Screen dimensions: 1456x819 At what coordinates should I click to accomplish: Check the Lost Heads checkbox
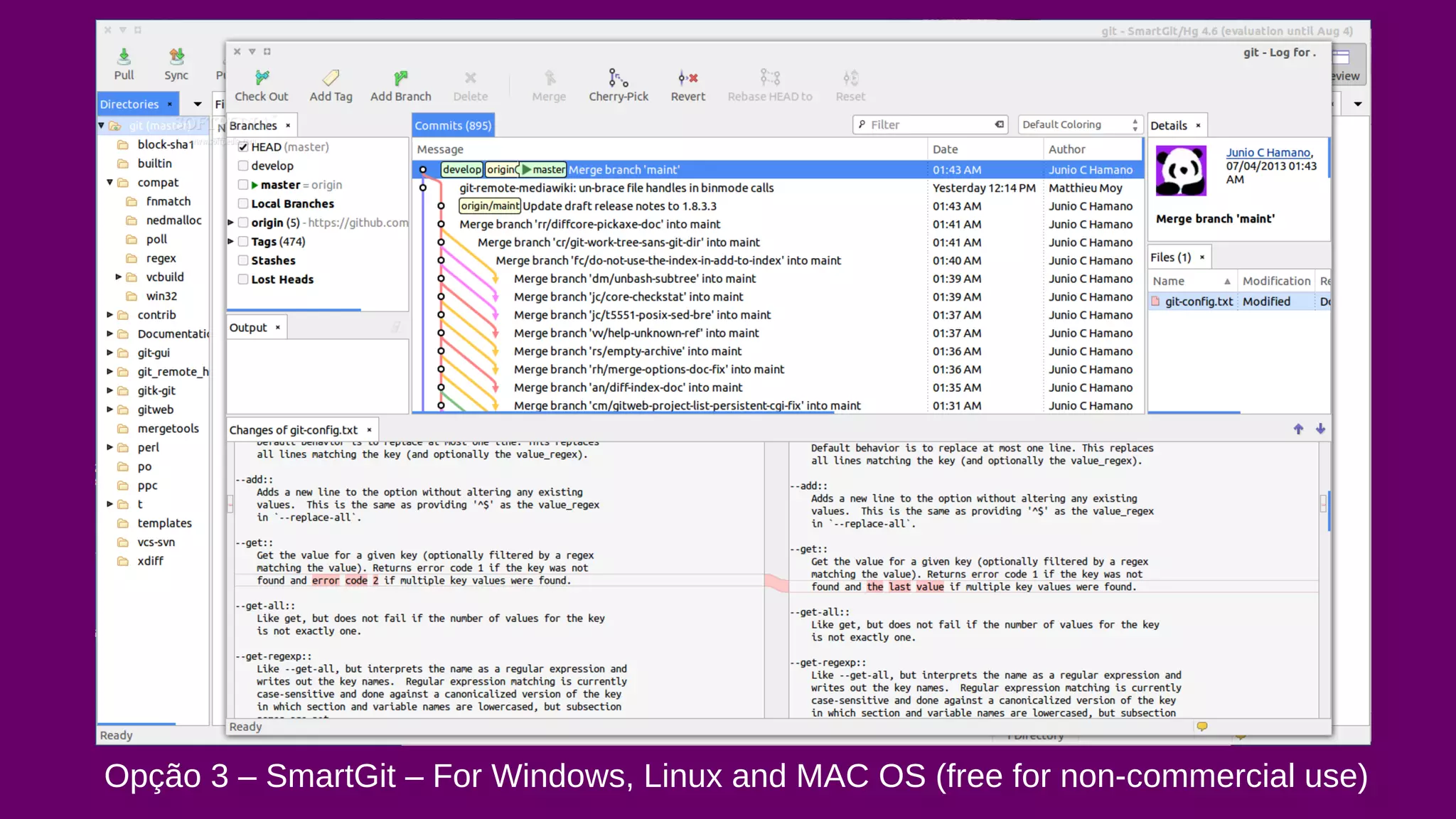tap(243, 279)
